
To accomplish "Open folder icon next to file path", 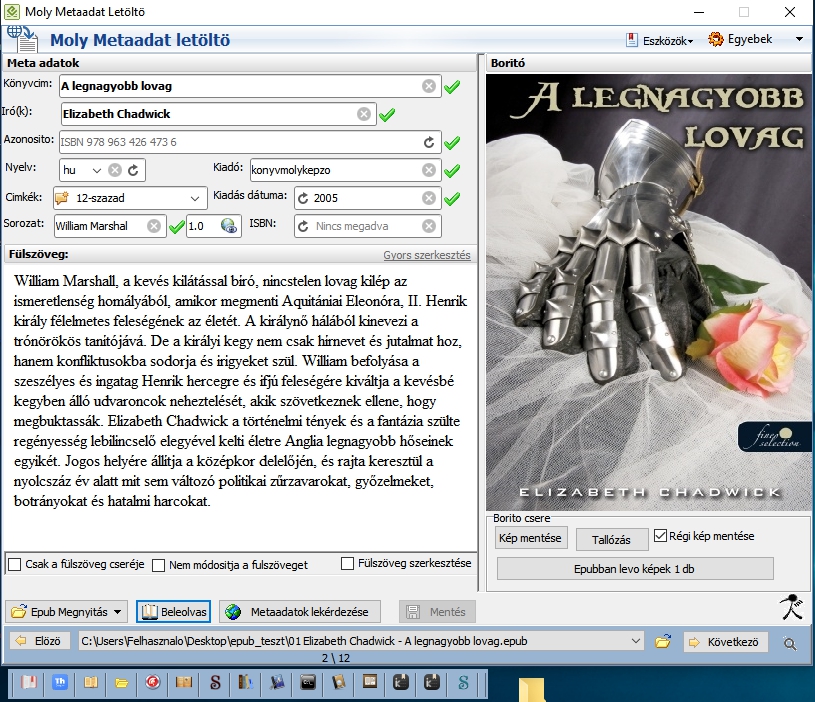I will [x=663, y=642].
